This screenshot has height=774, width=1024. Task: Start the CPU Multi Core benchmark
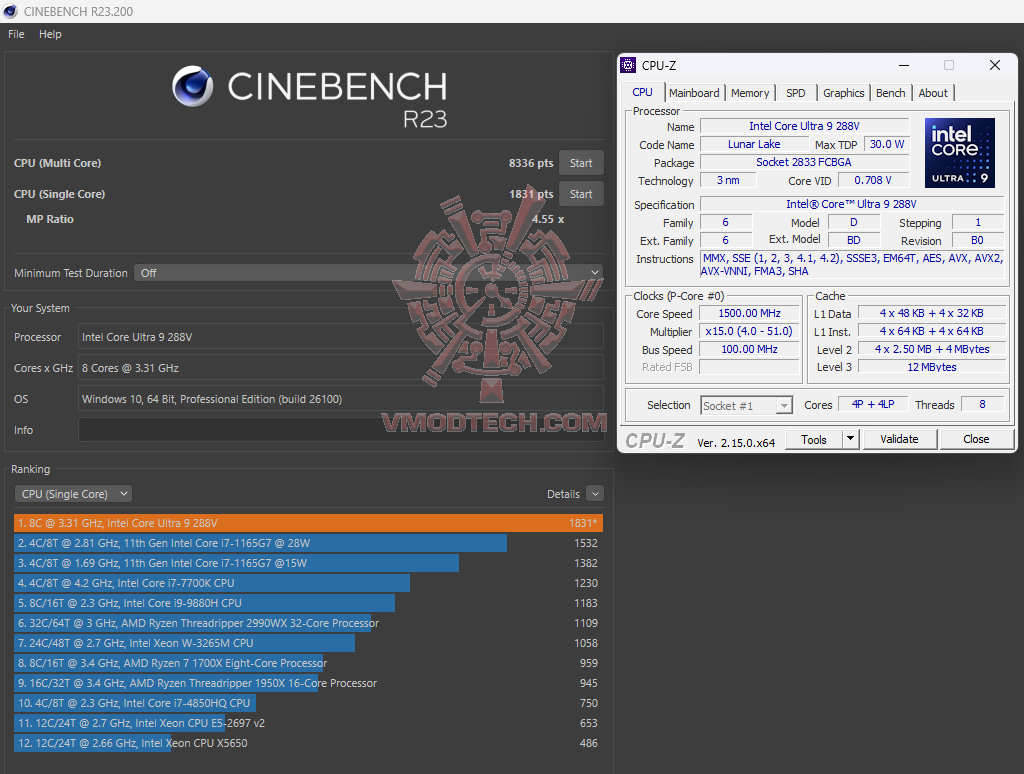coord(581,163)
